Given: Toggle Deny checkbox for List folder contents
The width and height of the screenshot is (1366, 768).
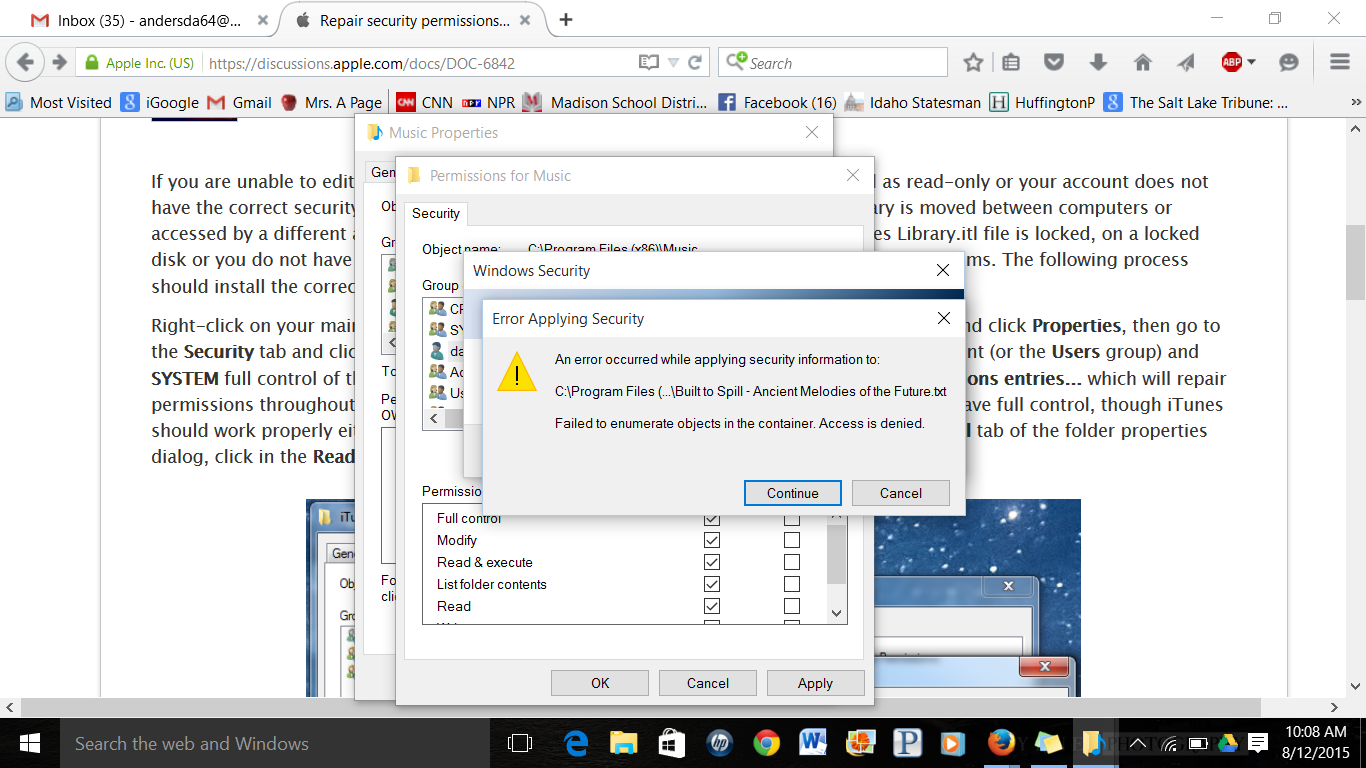Looking at the screenshot, I should click(792, 584).
